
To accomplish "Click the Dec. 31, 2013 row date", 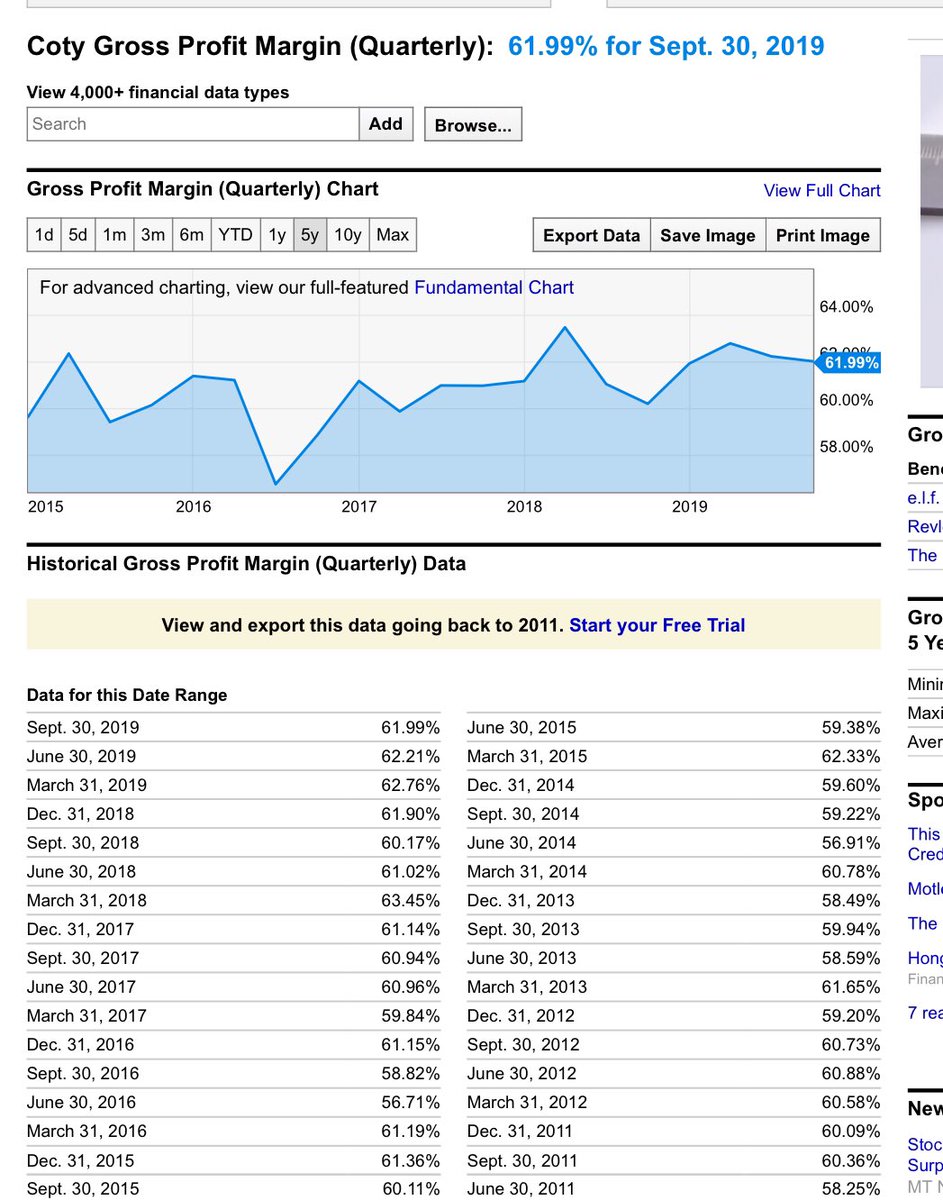I will pos(521,900).
